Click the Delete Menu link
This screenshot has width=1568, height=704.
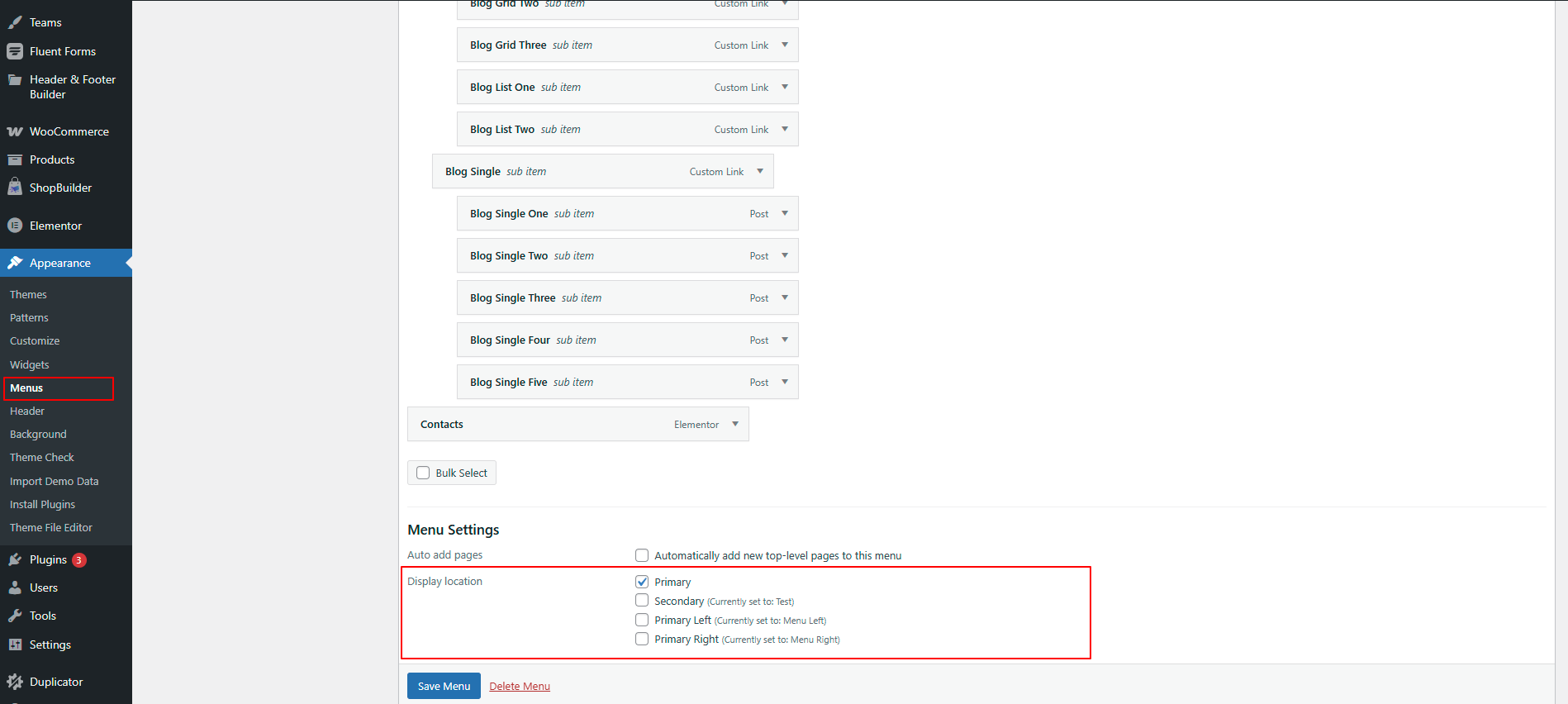pos(520,686)
